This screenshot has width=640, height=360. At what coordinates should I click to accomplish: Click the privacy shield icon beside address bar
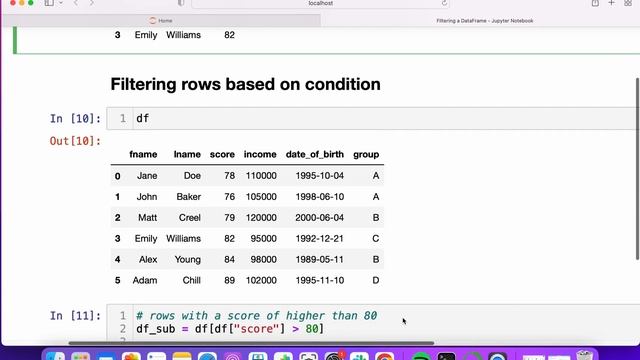point(181,3)
